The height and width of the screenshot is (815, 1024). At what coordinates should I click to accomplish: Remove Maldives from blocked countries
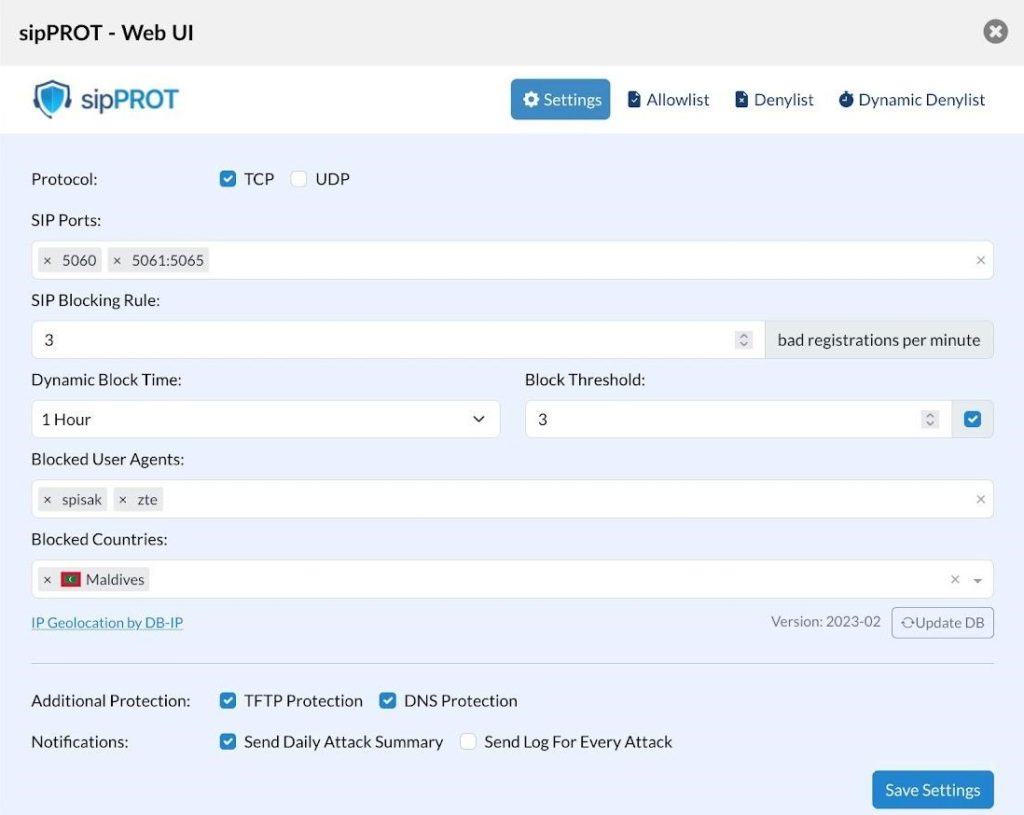tap(47, 579)
